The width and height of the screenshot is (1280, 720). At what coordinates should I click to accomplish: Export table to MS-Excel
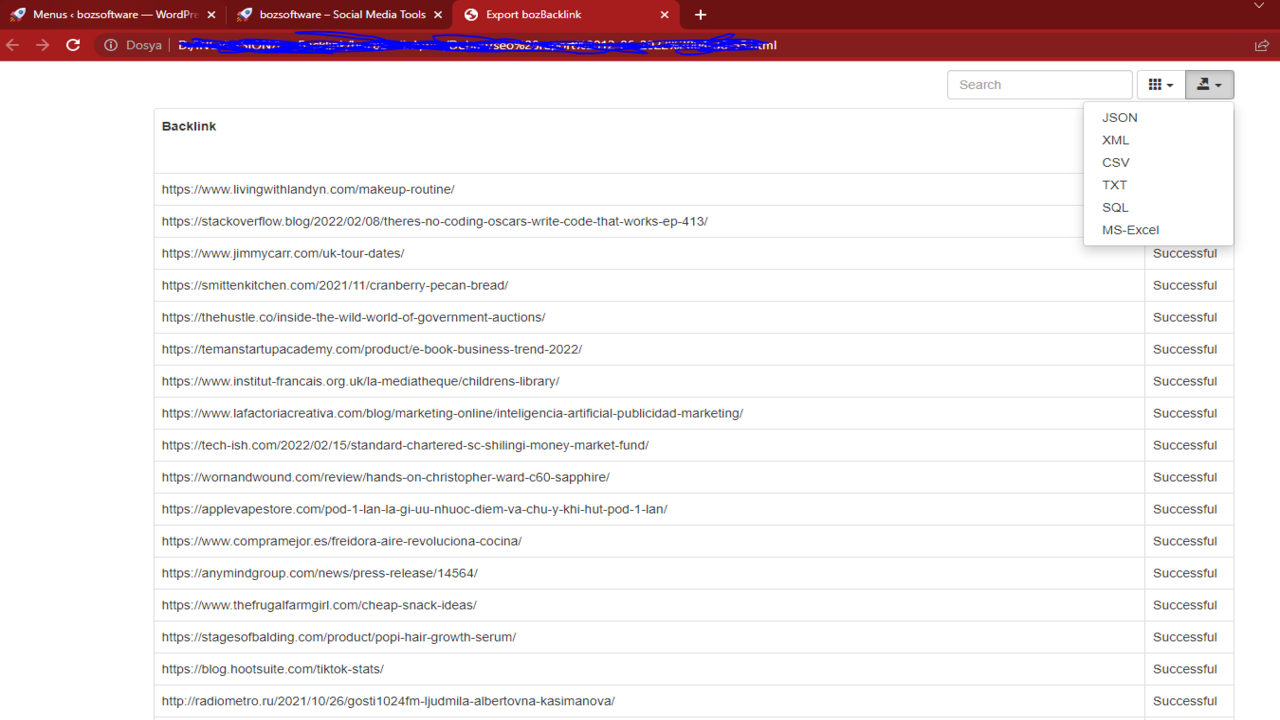point(1130,230)
